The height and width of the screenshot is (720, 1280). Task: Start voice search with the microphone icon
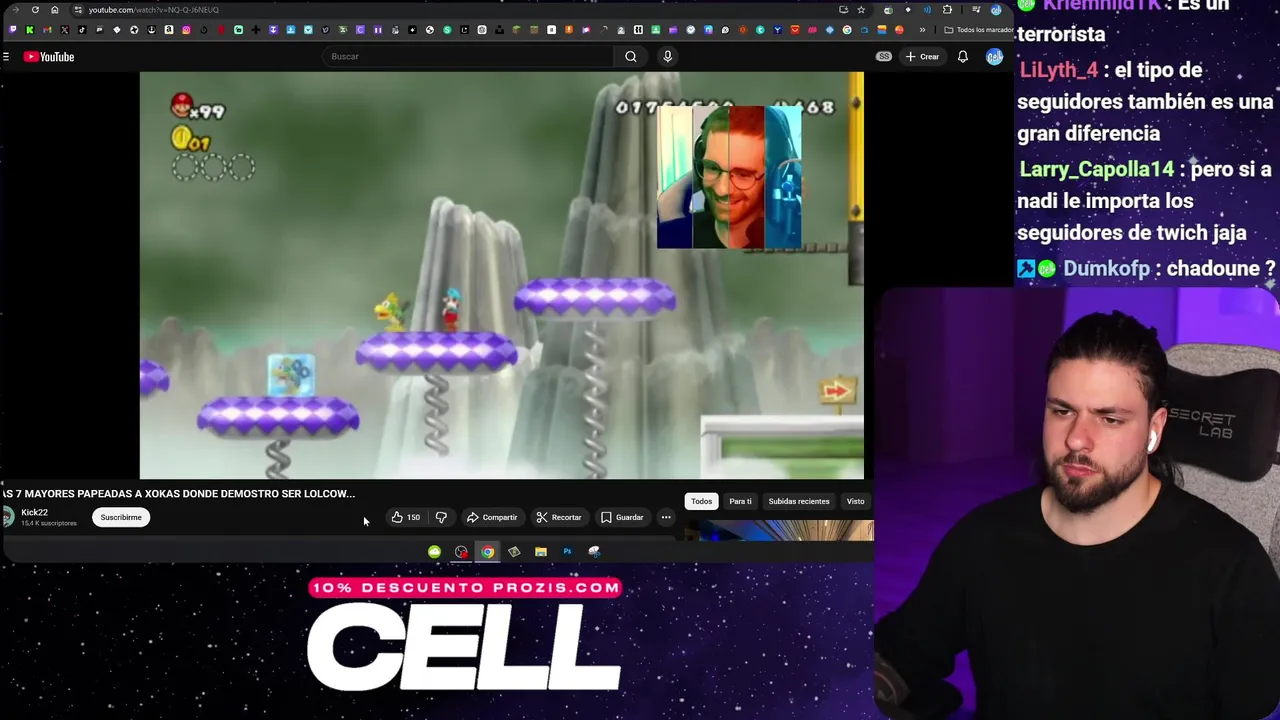point(667,56)
